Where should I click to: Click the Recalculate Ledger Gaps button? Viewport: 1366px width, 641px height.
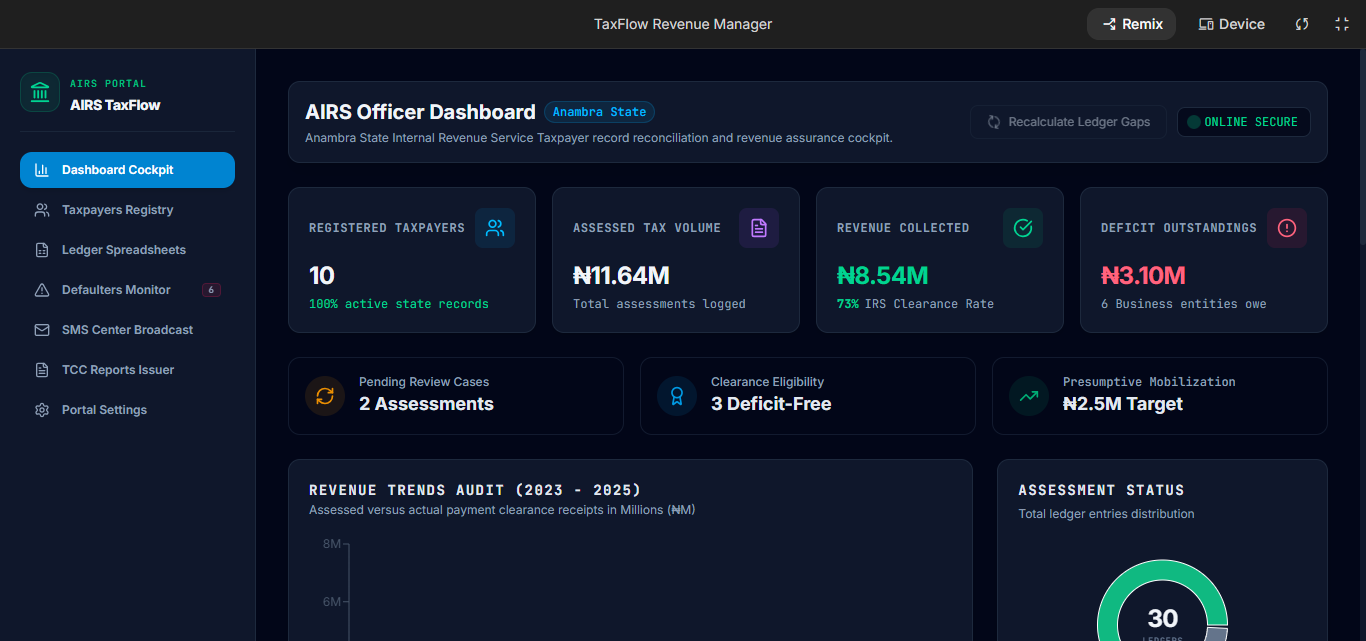click(x=1068, y=122)
